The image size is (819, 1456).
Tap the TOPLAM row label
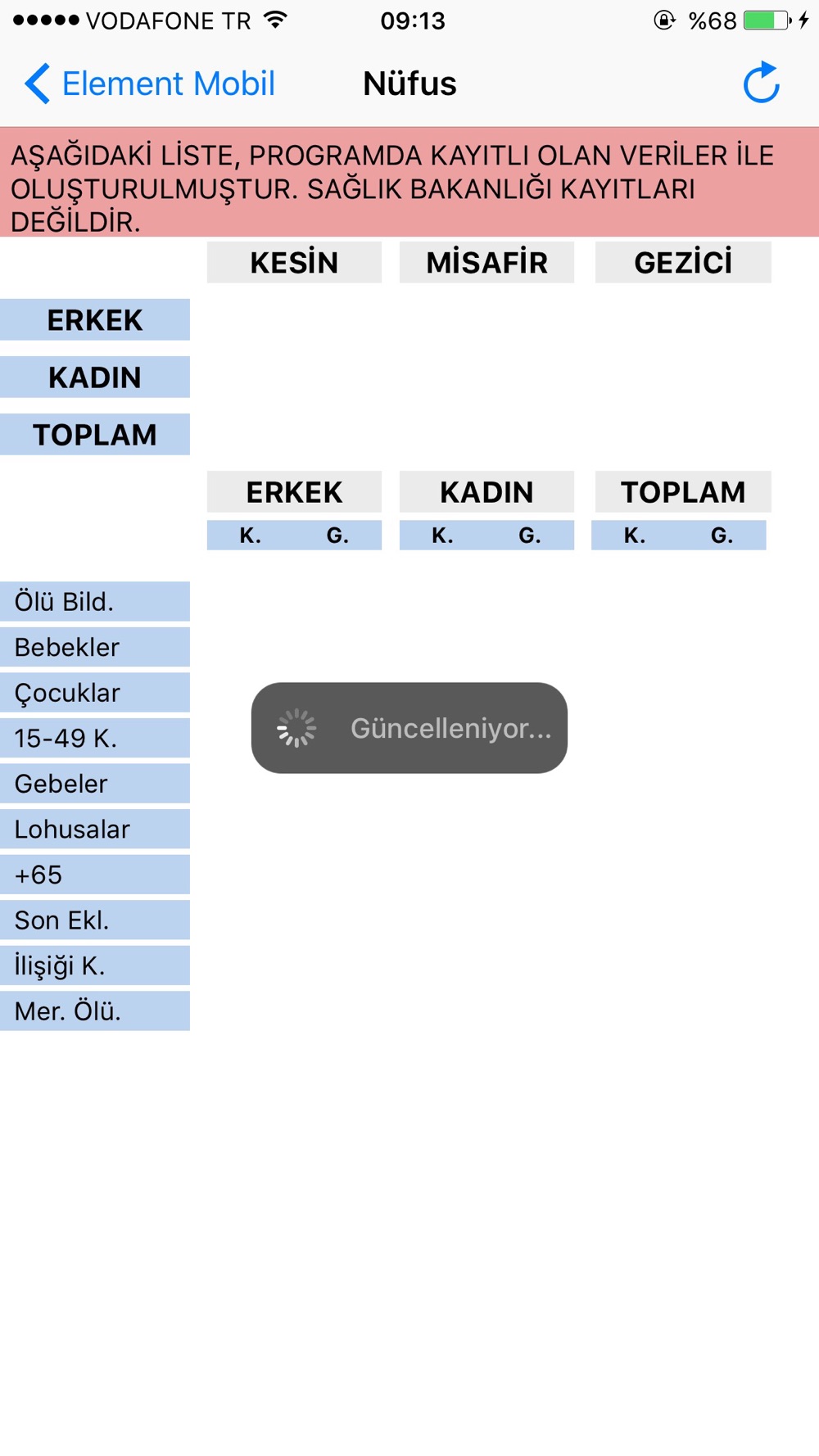(x=95, y=434)
